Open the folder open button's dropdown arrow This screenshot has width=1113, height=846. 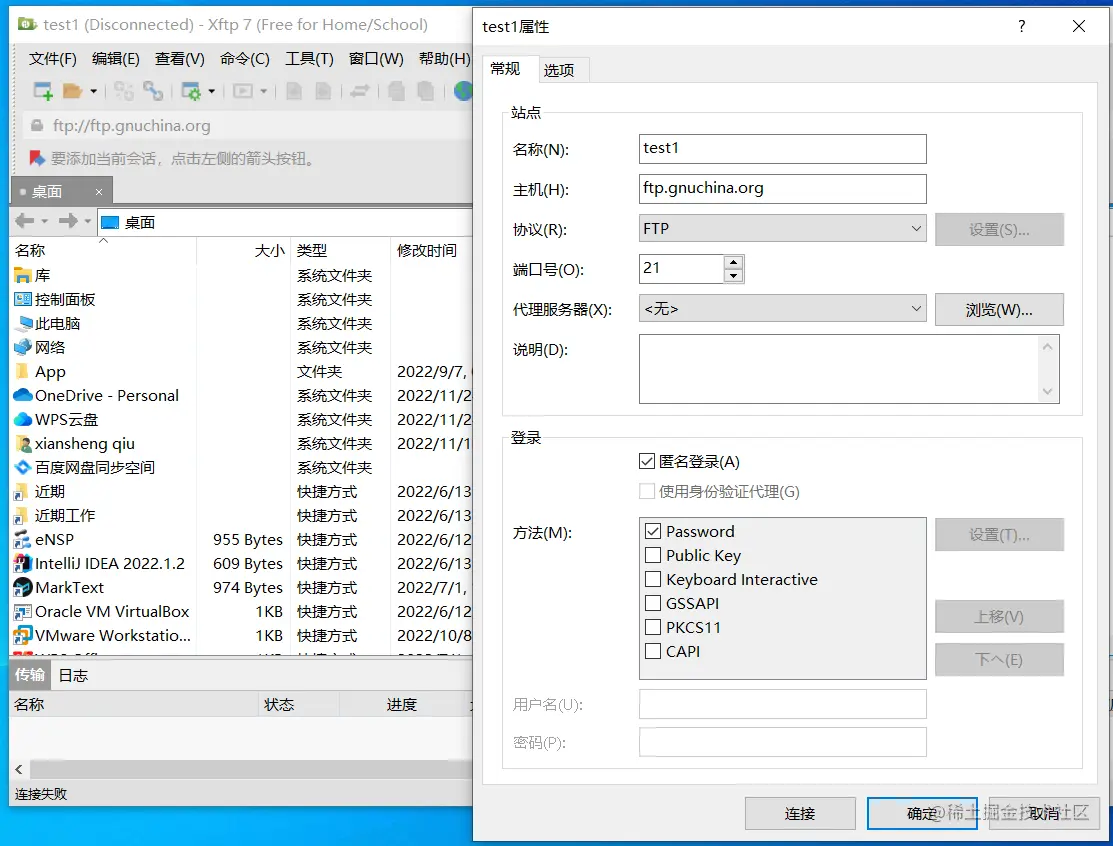[x=92, y=91]
